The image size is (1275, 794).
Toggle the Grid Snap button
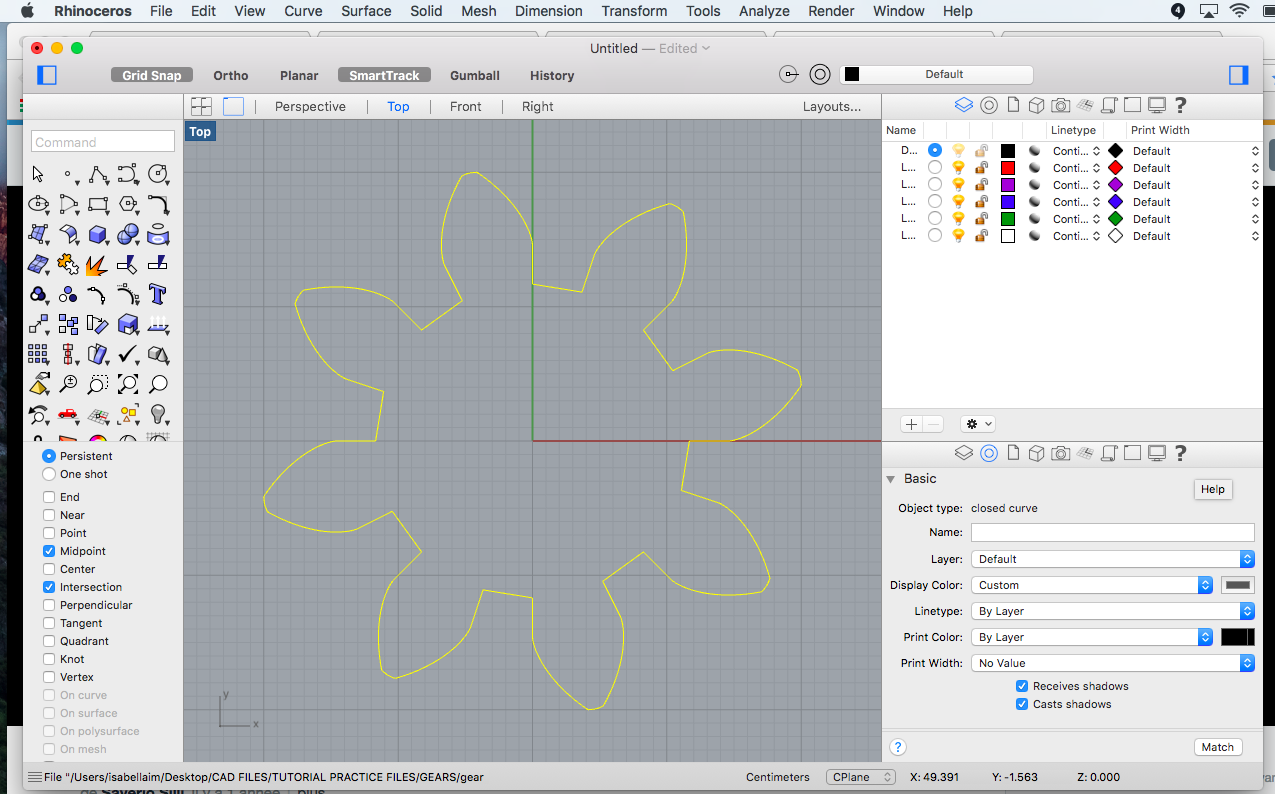[152, 75]
